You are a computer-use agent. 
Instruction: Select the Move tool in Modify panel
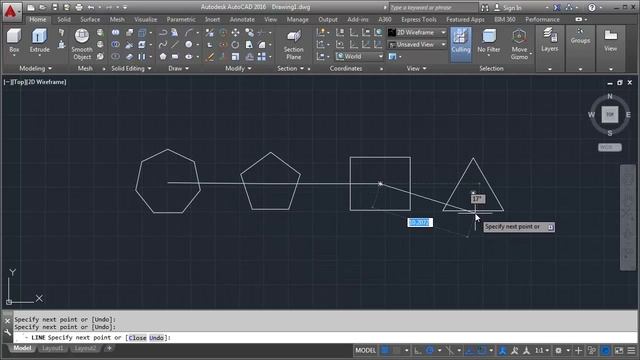point(236,32)
